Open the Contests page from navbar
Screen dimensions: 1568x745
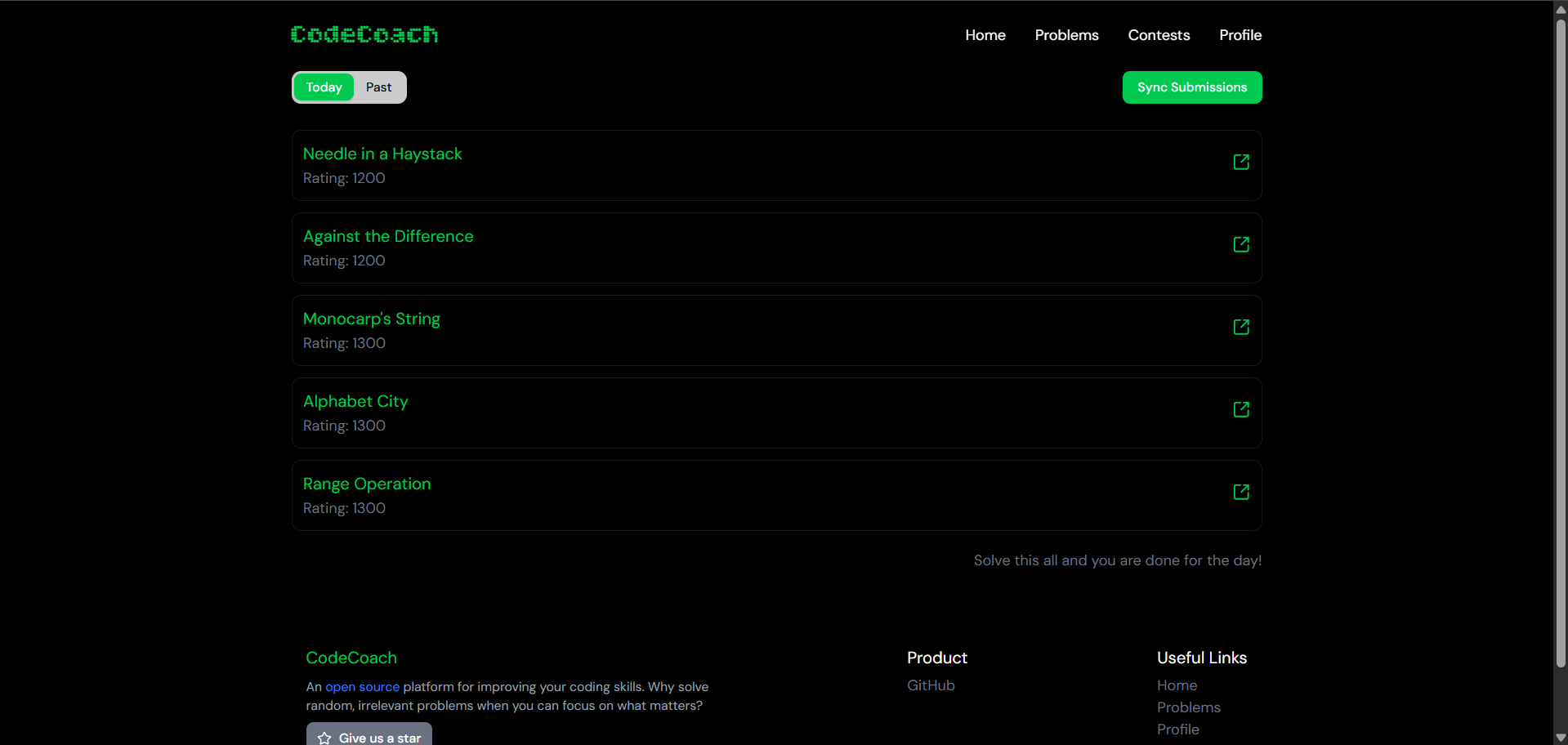click(1159, 35)
